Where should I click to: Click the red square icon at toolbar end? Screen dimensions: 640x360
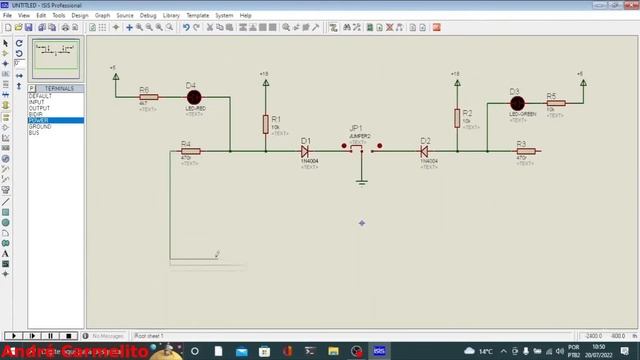[436, 27]
